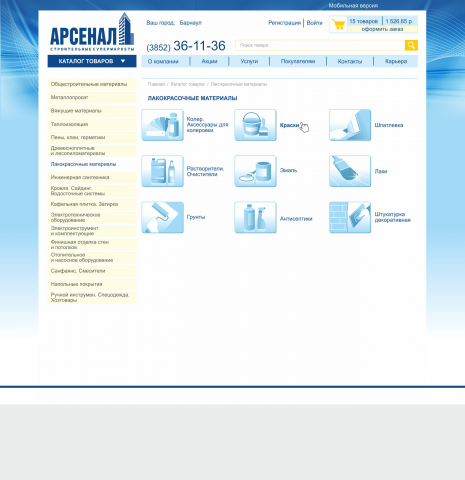Click the magnifier search button
The height and width of the screenshot is (480, 465).
click(411, 45)
